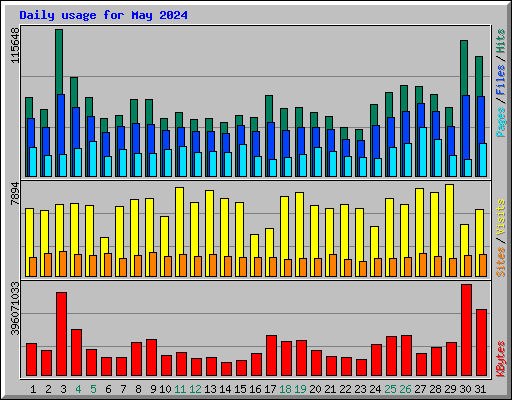This screenshot has width=512, height=400.
Task: Click the short yellow Visits bar for day 6
Action: click(104, 245)
